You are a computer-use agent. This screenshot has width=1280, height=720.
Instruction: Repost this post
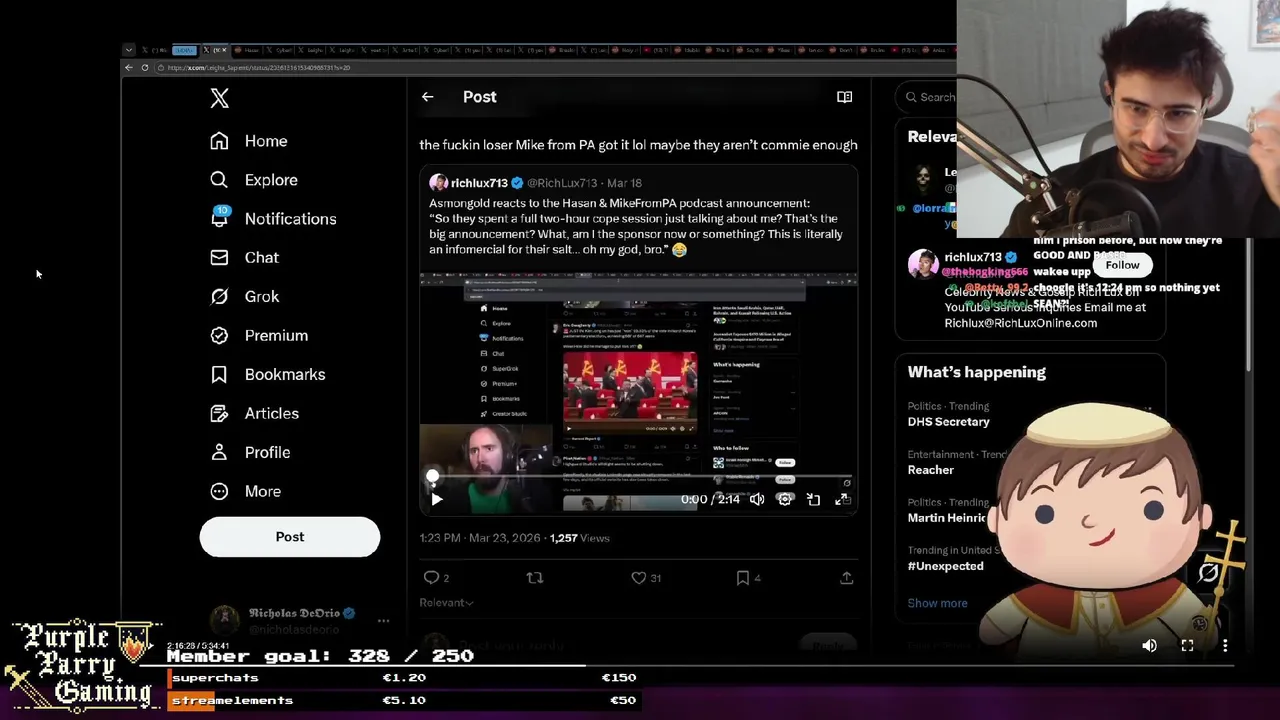535,578
